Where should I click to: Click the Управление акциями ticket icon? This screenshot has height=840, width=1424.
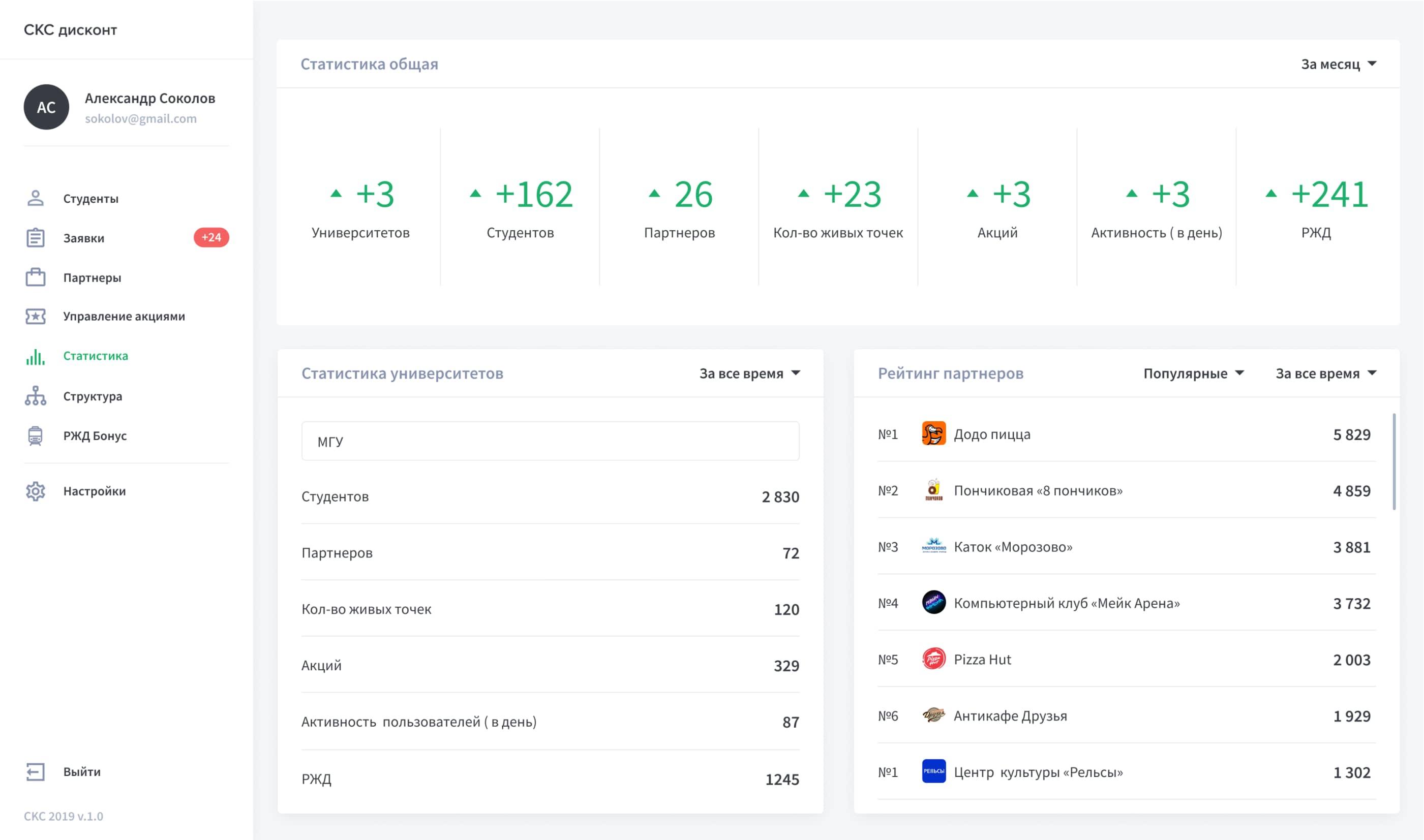[35, 317]
